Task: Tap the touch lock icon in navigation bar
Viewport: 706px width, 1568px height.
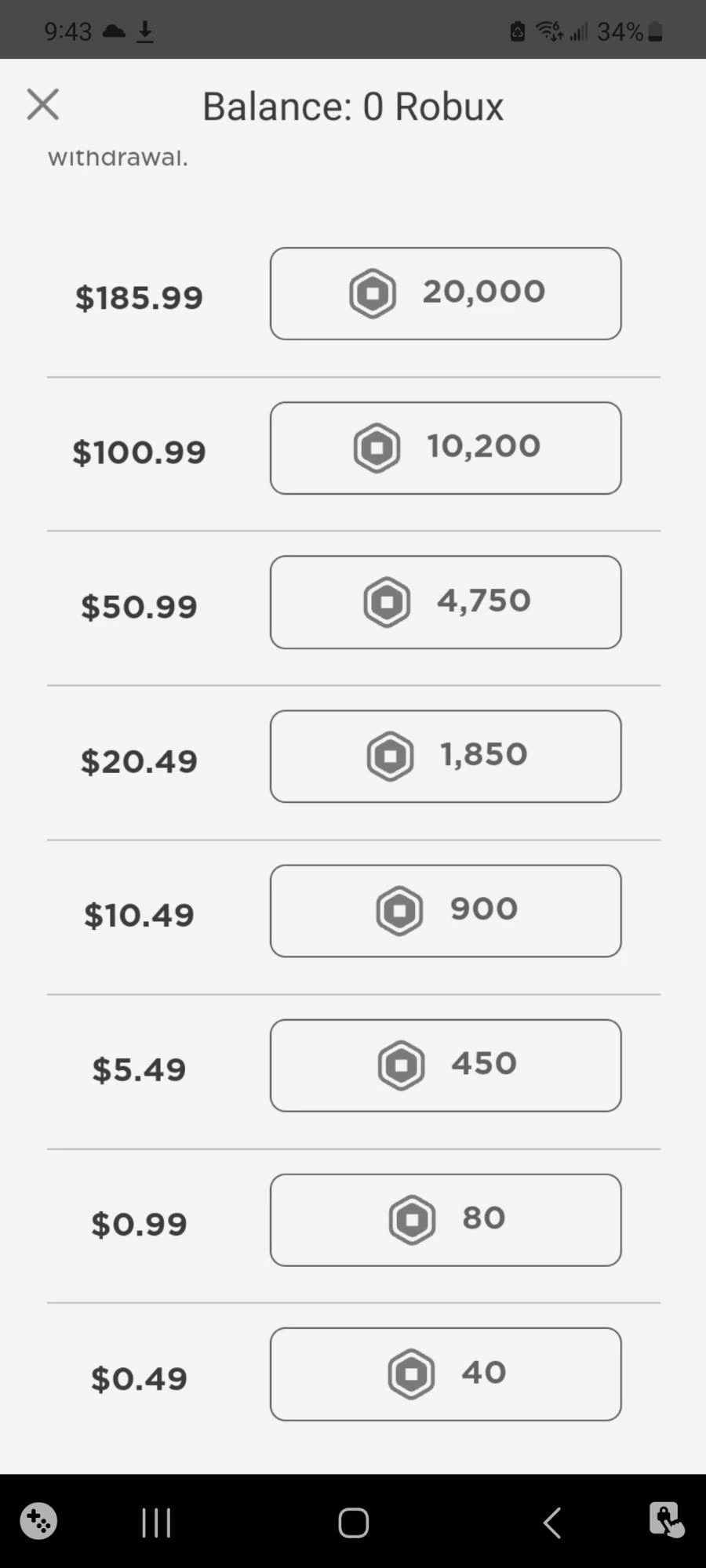Action: point(666,1520)
